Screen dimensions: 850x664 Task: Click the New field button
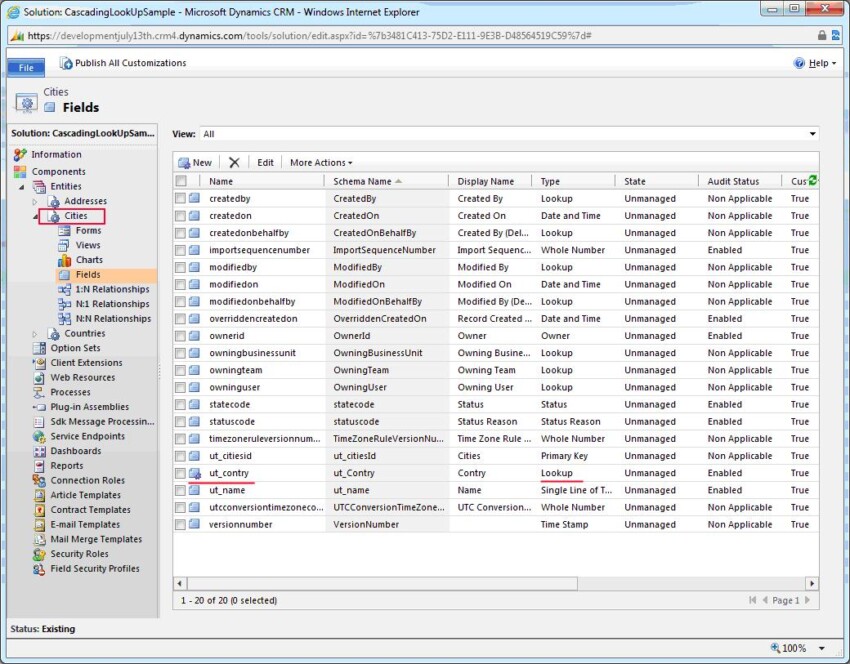195,162
